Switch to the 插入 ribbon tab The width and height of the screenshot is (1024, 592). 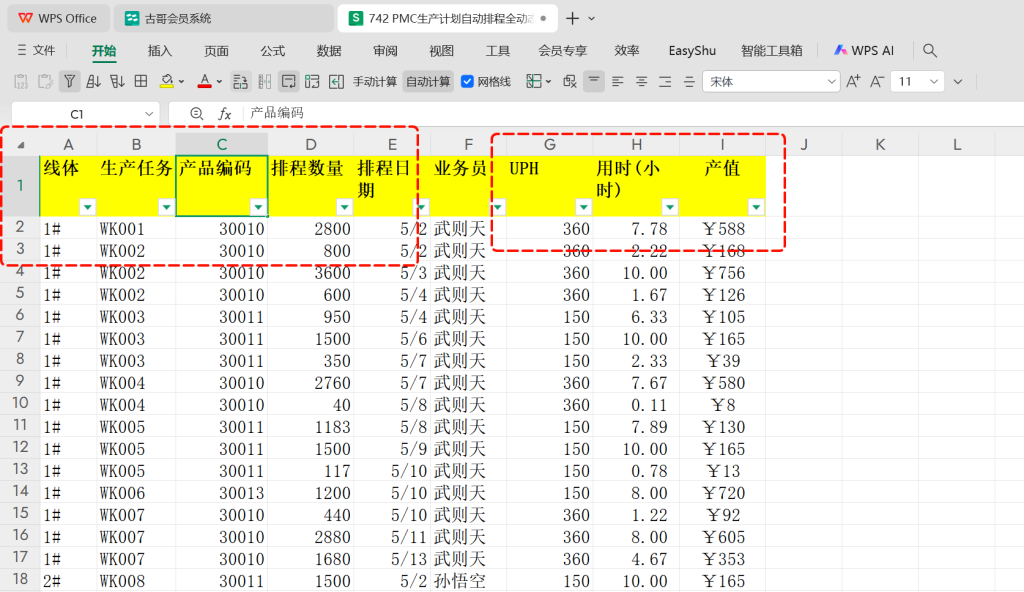click(159, 50)
